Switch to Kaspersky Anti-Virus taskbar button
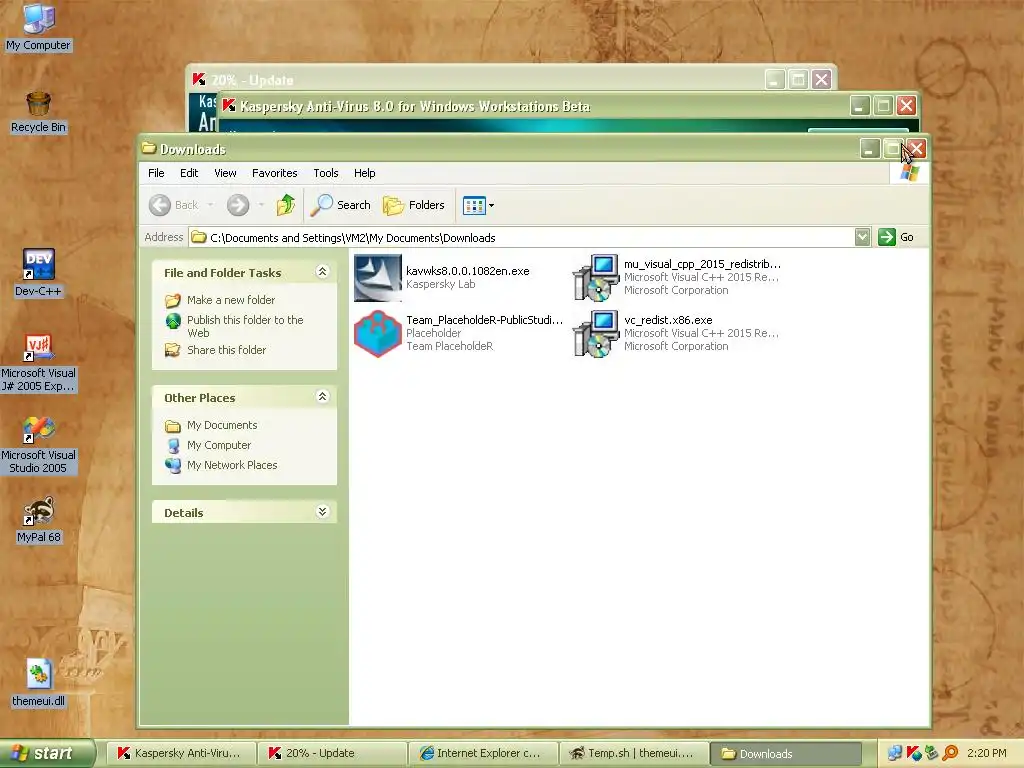Screen dimensions: 1024x768 (x=179, y=754)
